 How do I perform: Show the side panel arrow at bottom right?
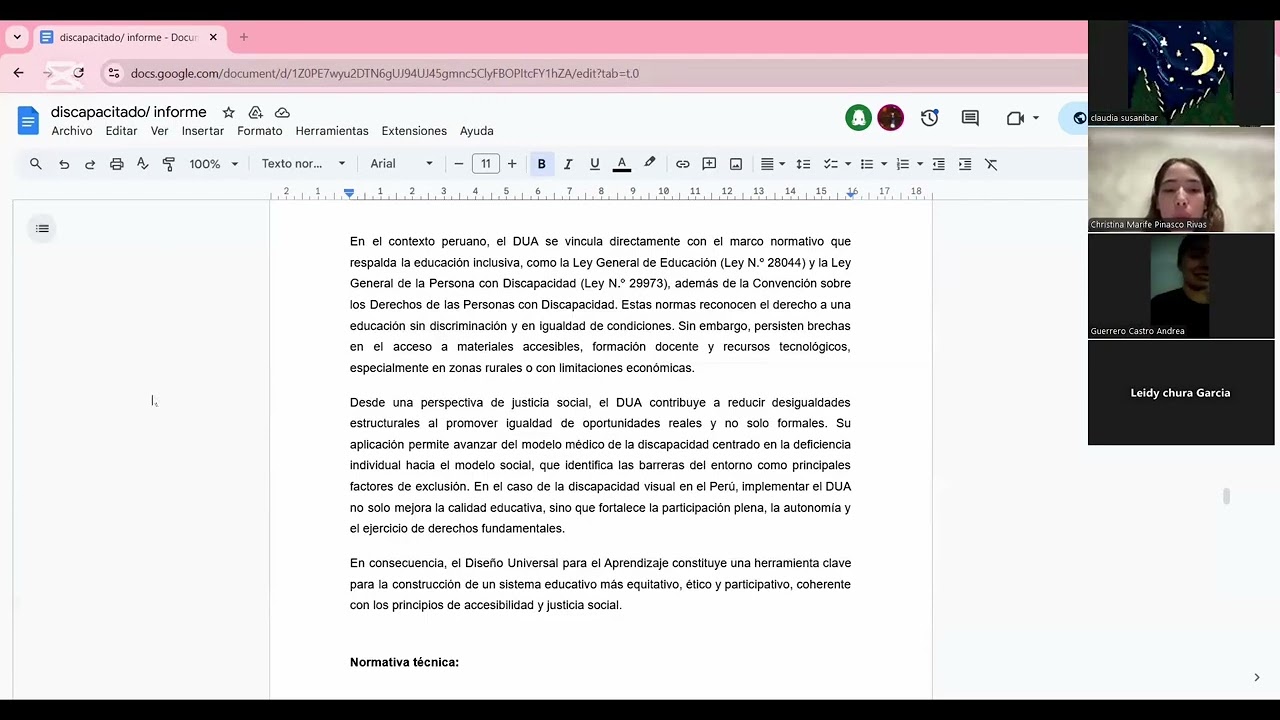(1256, 677)
